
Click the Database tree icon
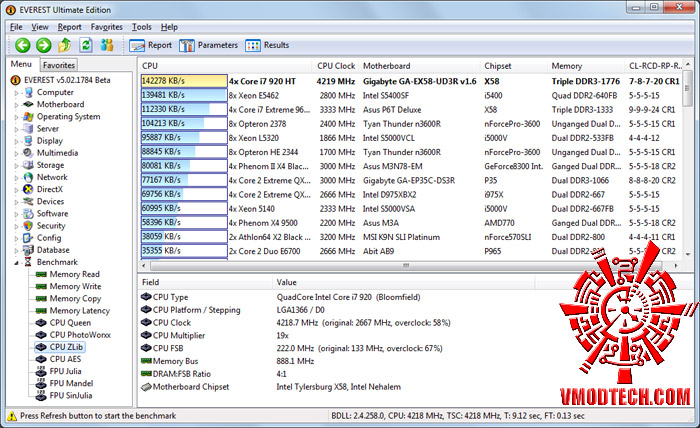[28, 250]
